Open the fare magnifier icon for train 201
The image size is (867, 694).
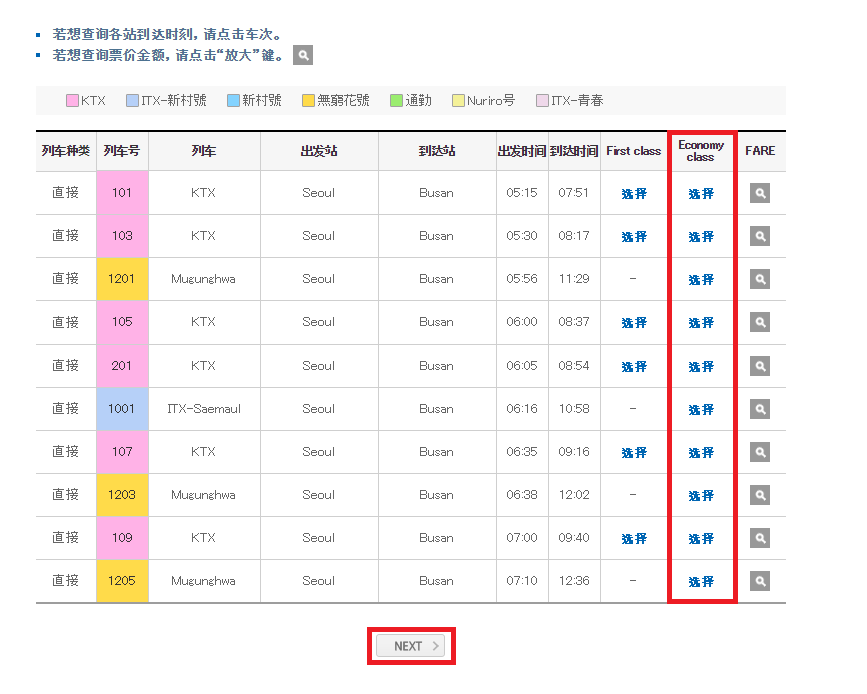pyautogui.click(x=760, y=365)
